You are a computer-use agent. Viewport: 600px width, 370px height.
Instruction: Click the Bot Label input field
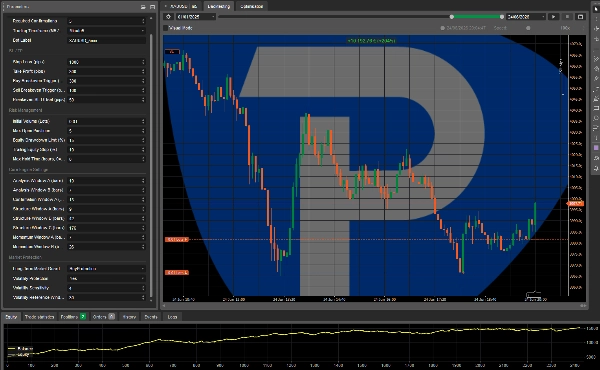[106, 40]
